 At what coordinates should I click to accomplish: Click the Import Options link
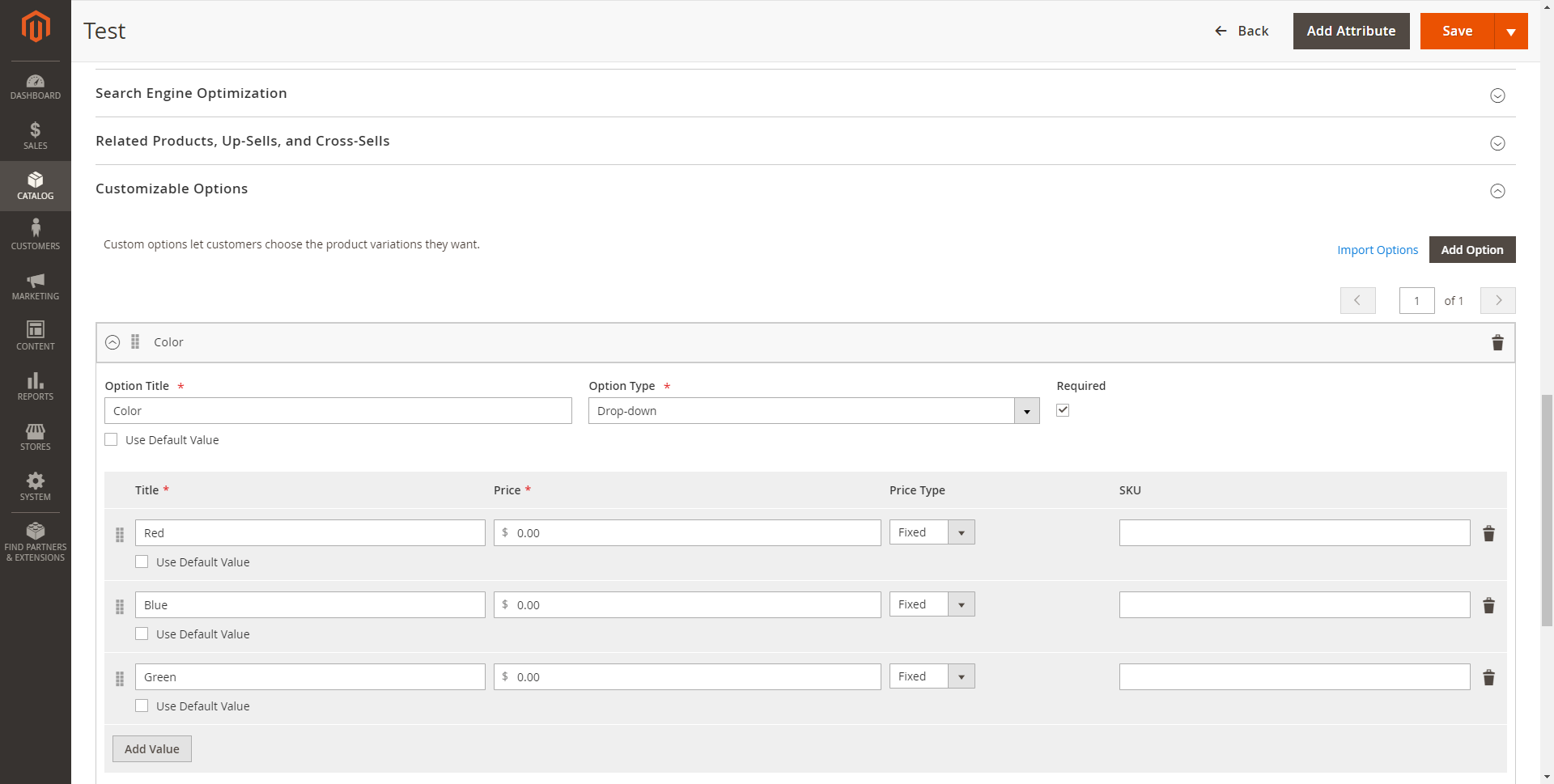point(1378,249)
